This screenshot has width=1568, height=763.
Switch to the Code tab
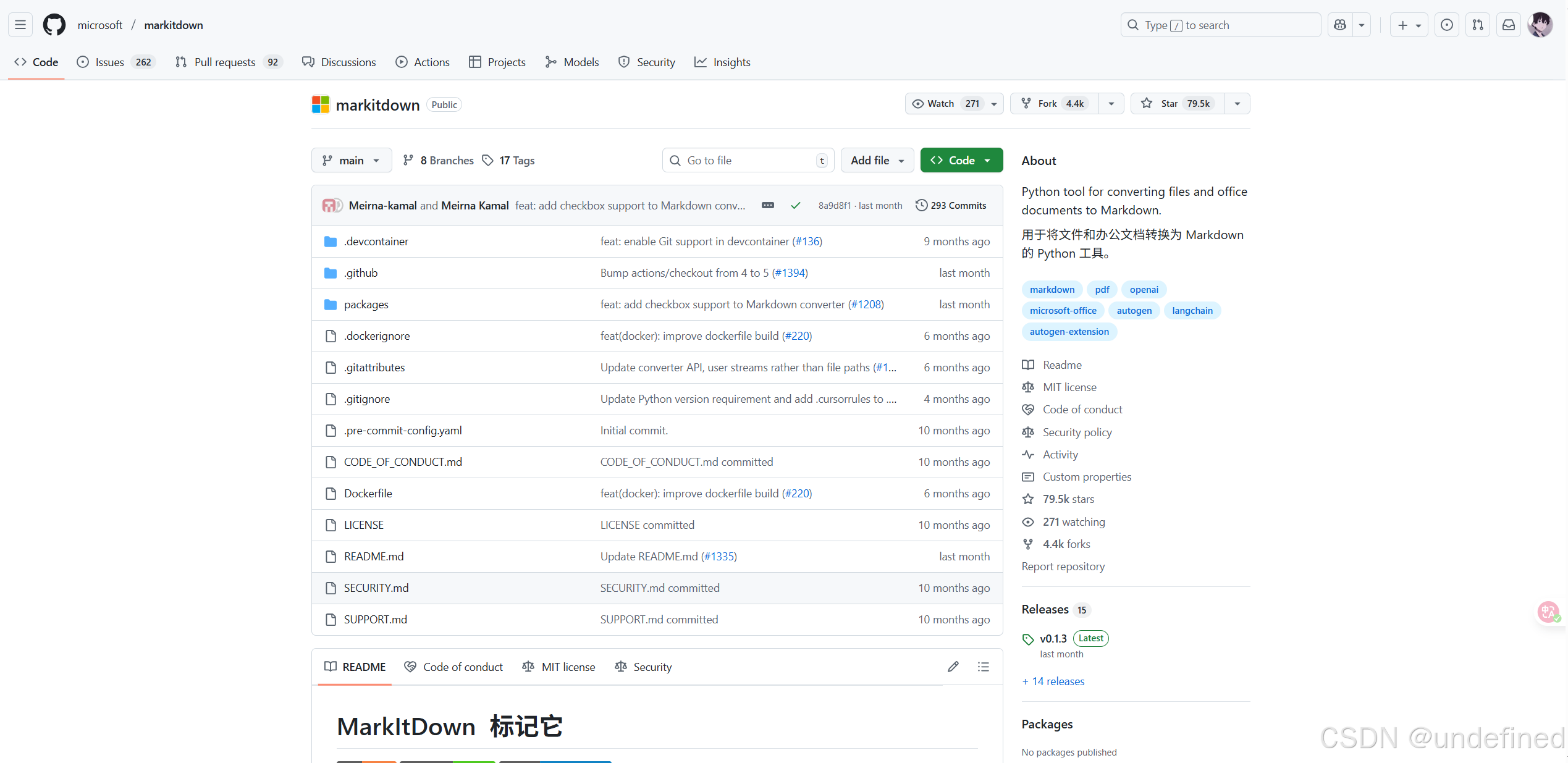[36, 62]
